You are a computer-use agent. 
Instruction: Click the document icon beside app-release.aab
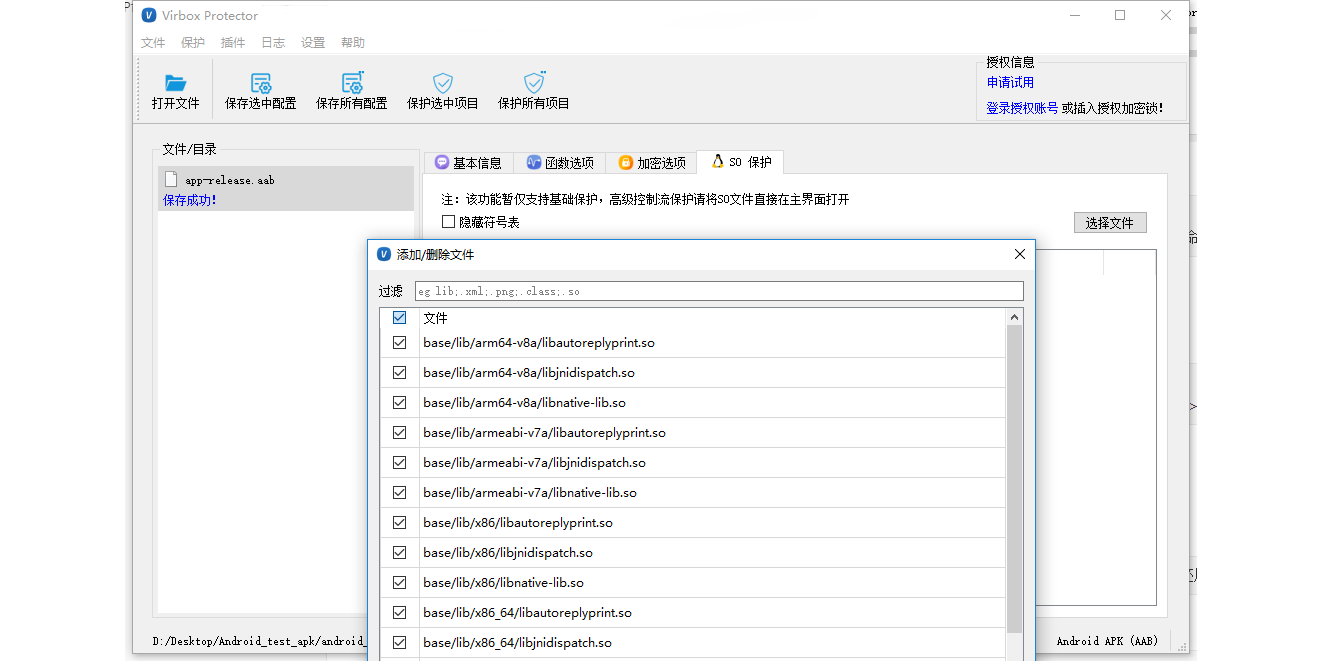click(x=170, y=180)
